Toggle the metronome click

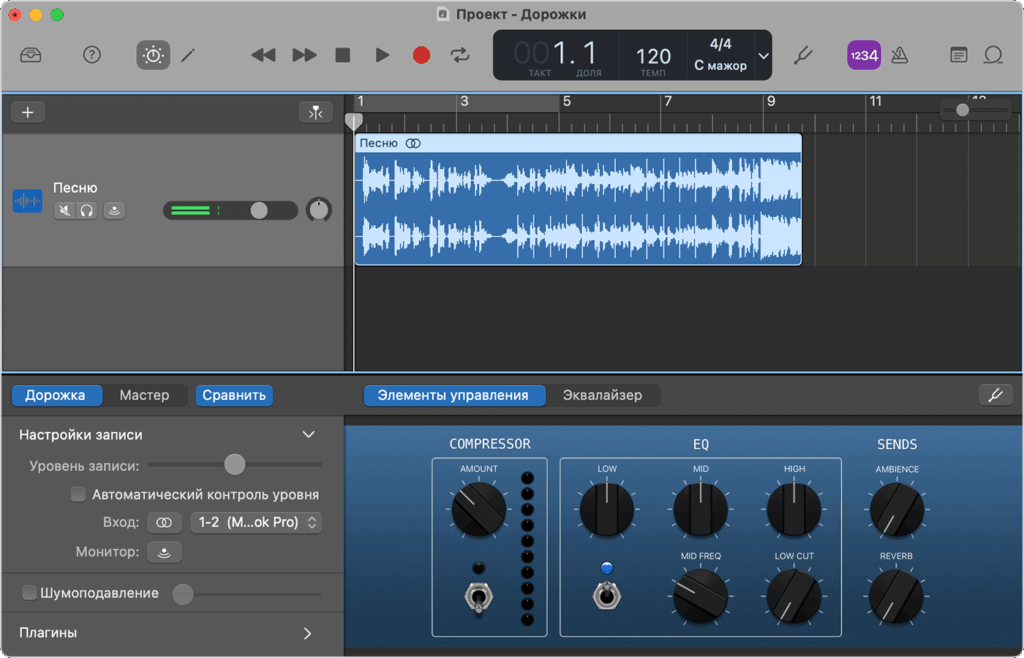point(900,55)
